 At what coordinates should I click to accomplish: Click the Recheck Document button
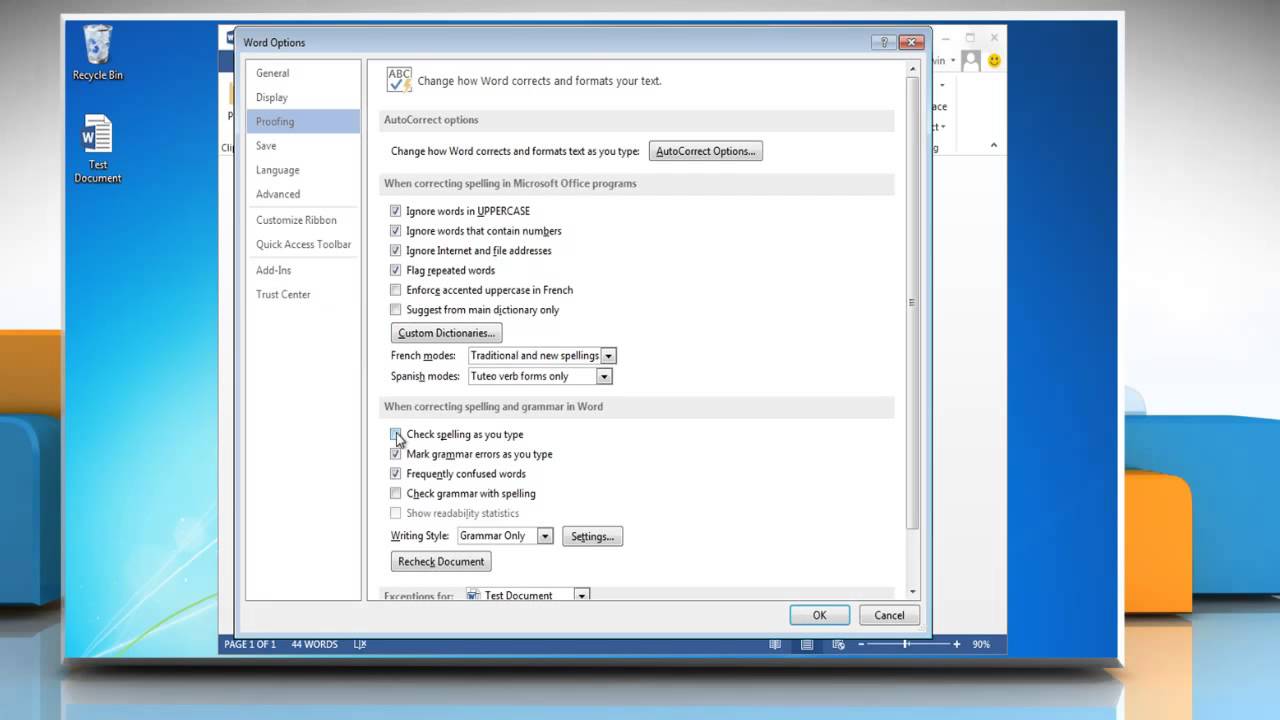pos(441,561)
